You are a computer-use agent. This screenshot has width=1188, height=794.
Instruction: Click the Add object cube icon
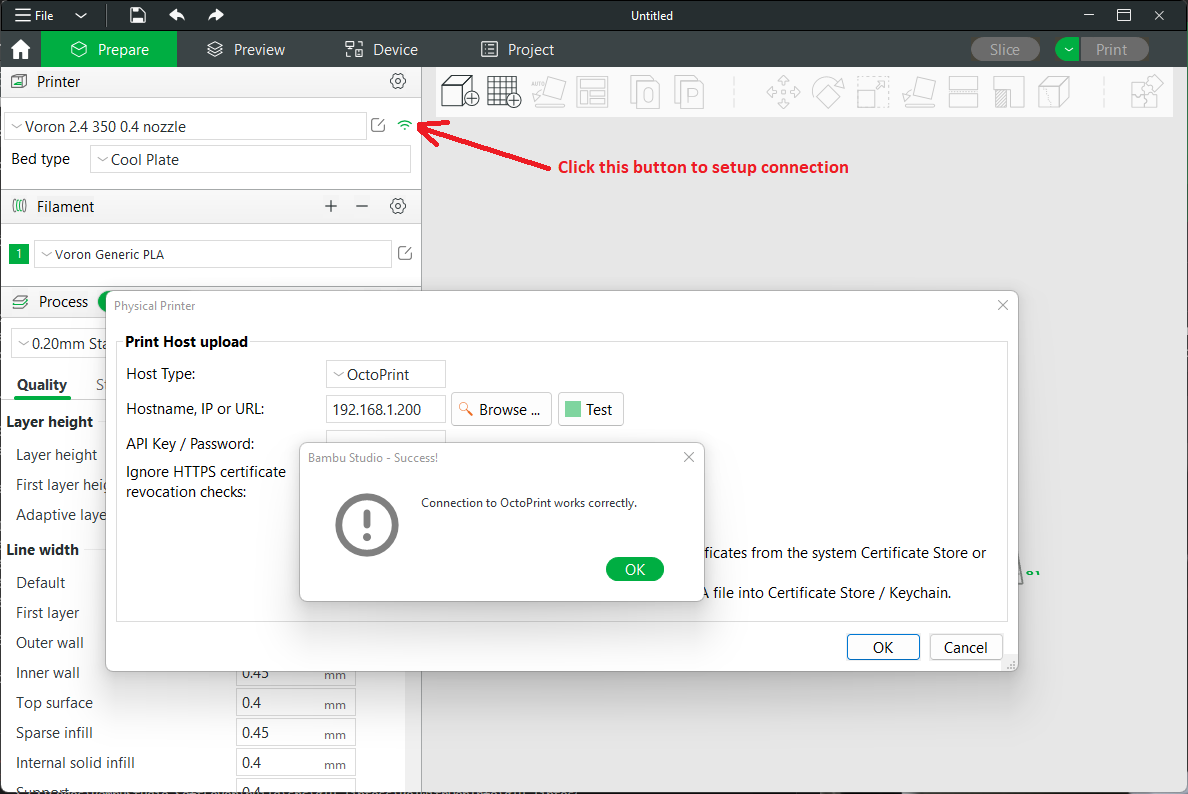click(460, 92)
